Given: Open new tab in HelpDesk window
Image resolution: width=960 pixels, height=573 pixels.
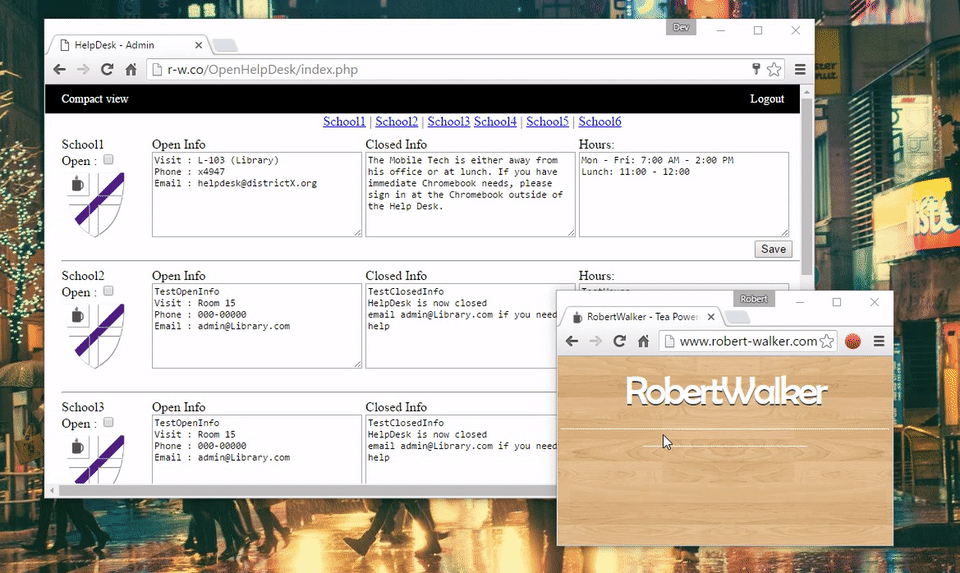Looking at the screenshot, I should [225, 45].
